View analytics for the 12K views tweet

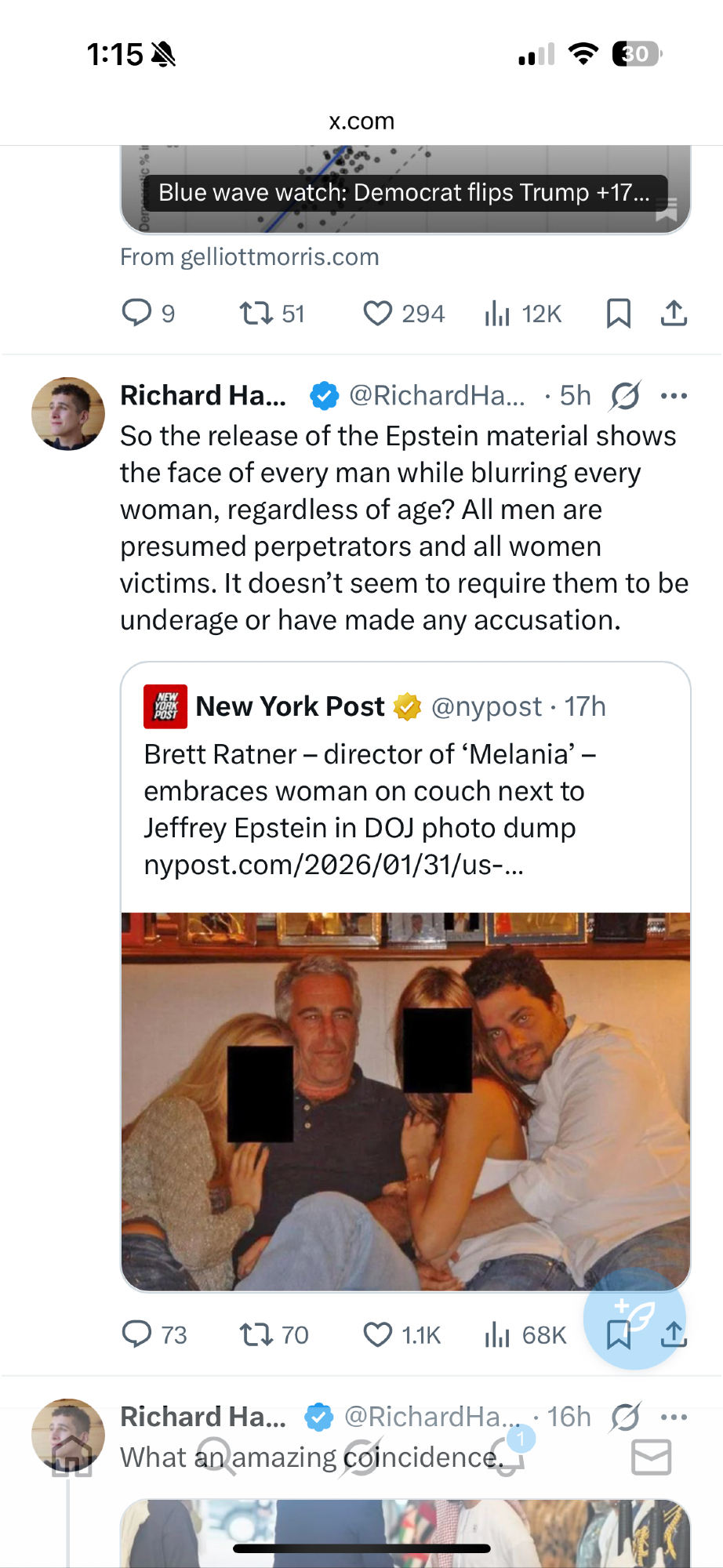click(x=497, y=314)
